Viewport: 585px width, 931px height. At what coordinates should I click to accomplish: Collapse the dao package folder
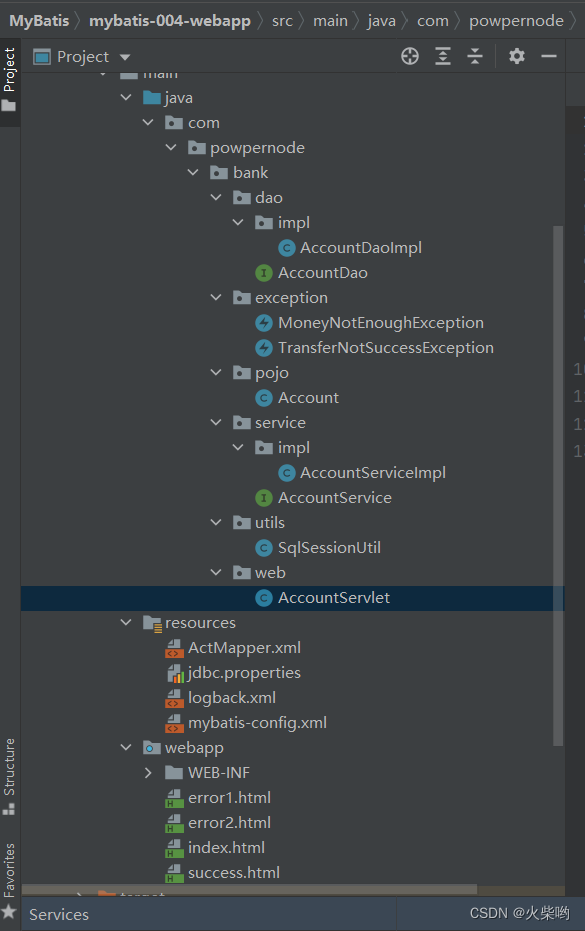pos(216,197)
